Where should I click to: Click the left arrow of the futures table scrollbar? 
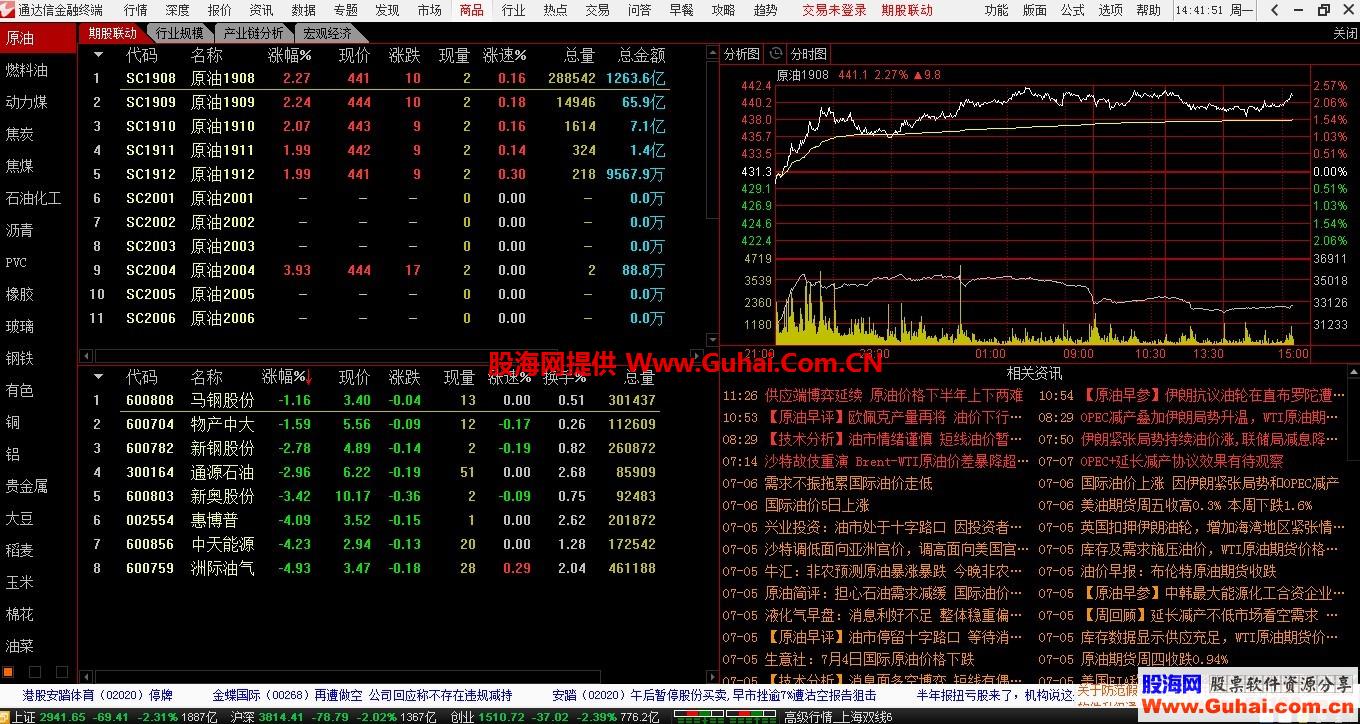[86, 356]
